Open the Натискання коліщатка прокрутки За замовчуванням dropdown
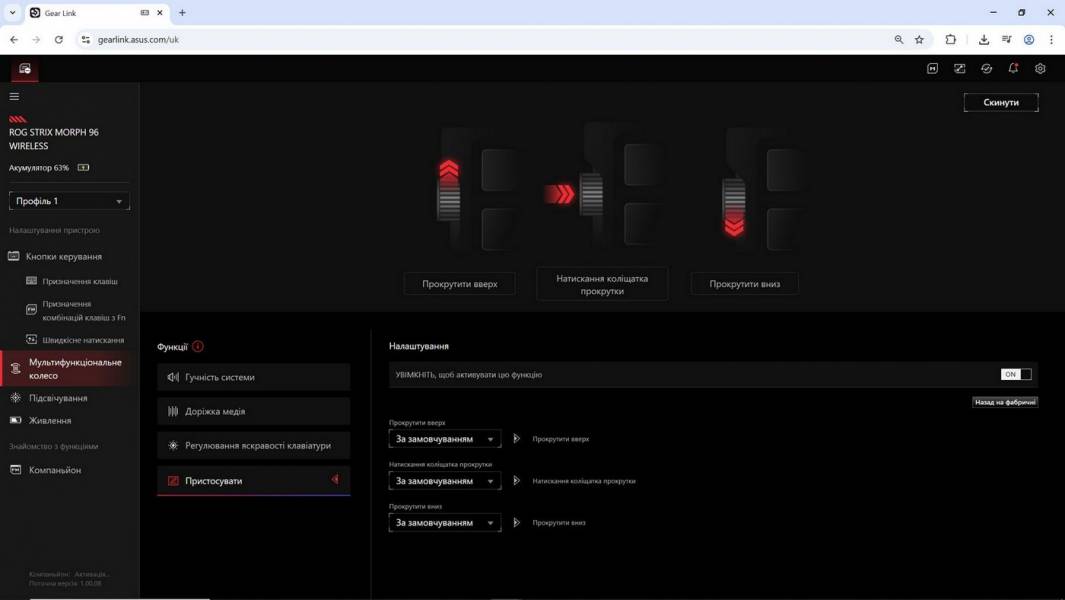This screenshot has height=600, width=1065. pyautogui.click(x=445, y=481)
